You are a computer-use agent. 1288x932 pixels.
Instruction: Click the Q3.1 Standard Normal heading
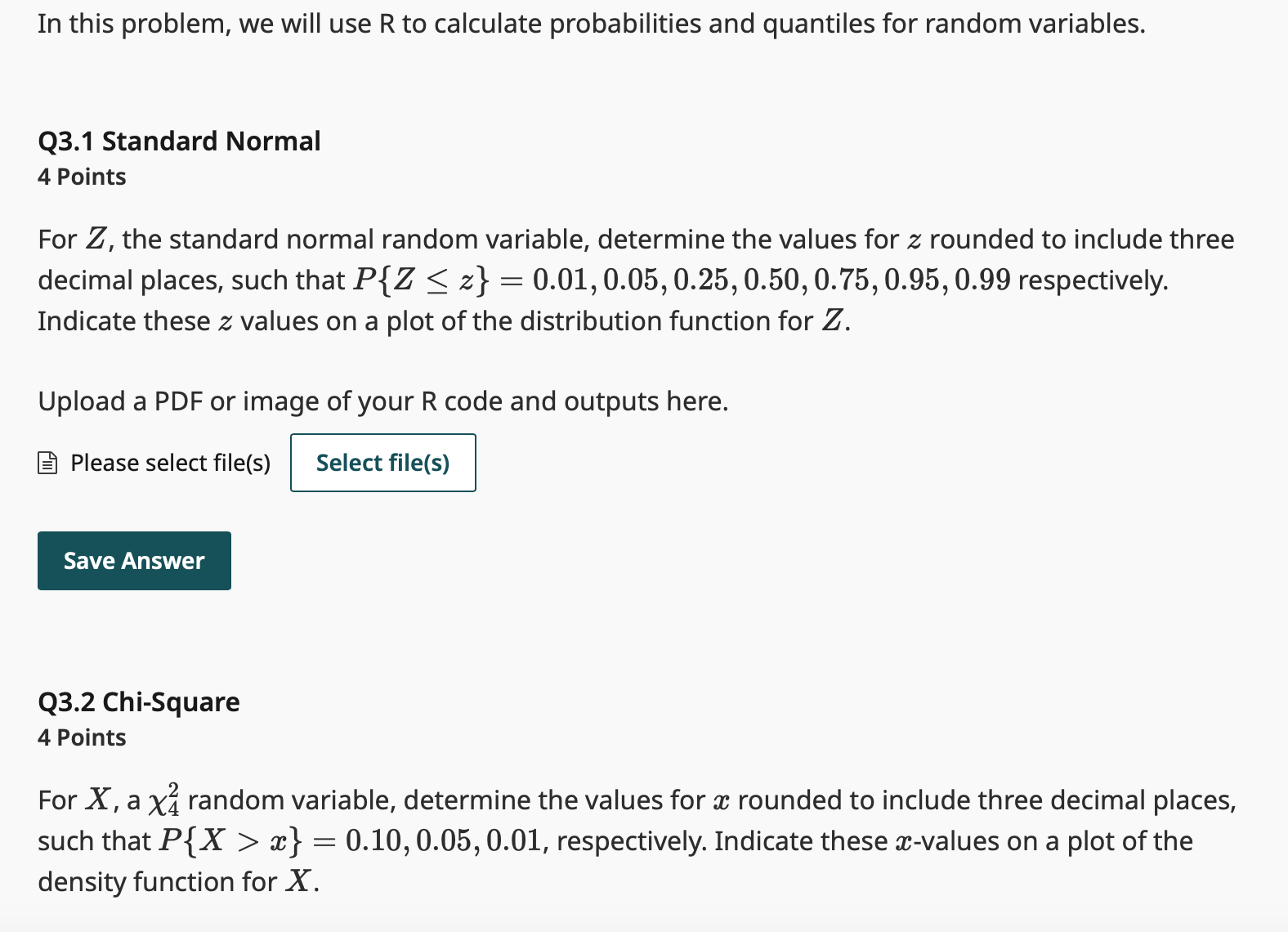[x=179, y=141]
